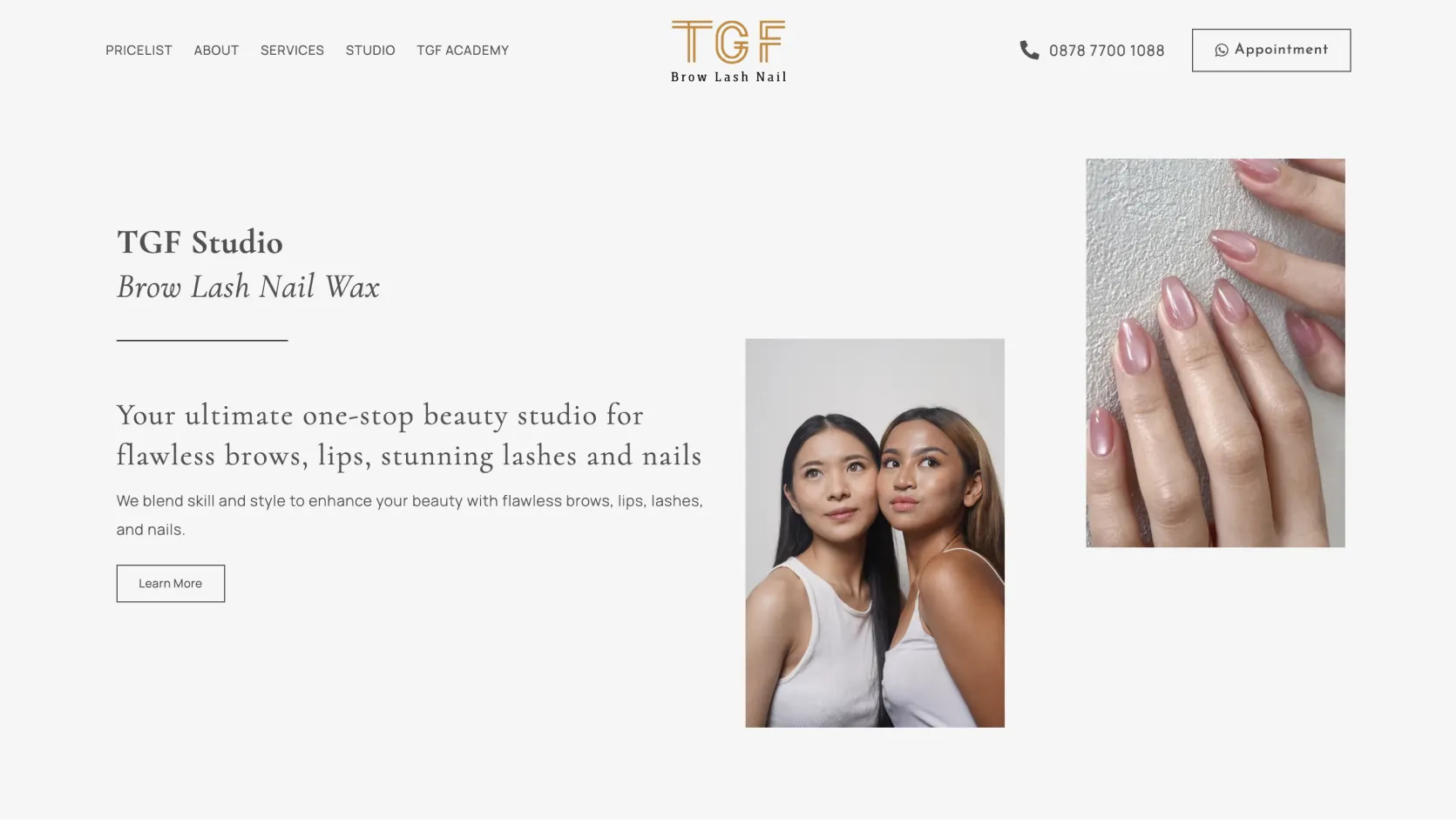
Task: Click the TGF gold logo
Action: tap(728, 42)
